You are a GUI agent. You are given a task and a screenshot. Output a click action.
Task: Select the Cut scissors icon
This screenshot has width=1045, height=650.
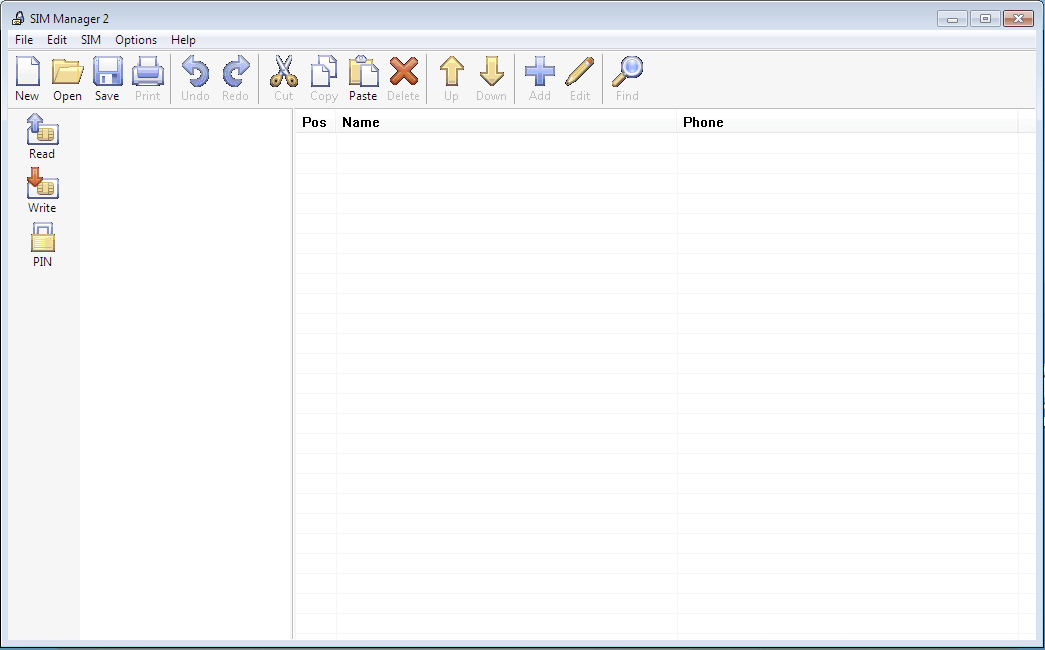(283, 76)
